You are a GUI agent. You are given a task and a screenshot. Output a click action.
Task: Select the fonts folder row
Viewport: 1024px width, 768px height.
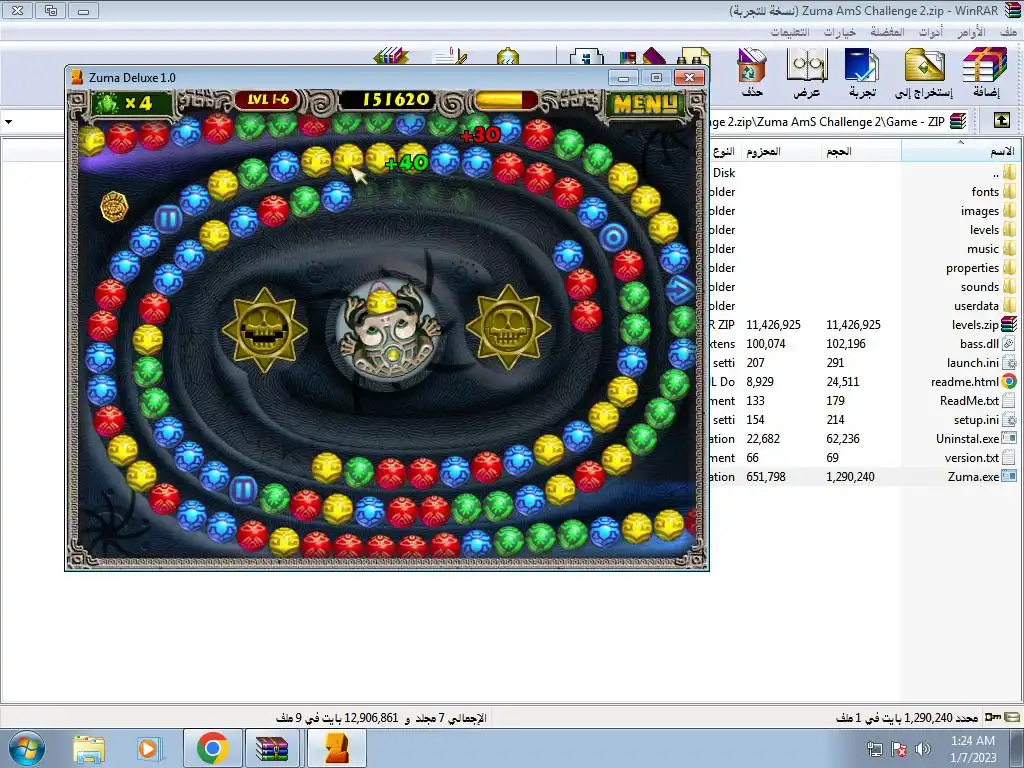[x=865, y=191]
